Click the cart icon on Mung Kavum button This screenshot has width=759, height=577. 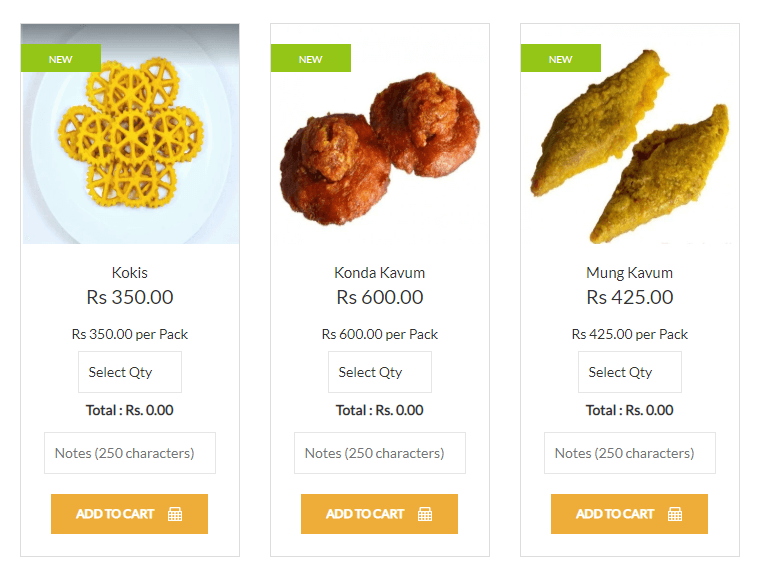[675, 514]
